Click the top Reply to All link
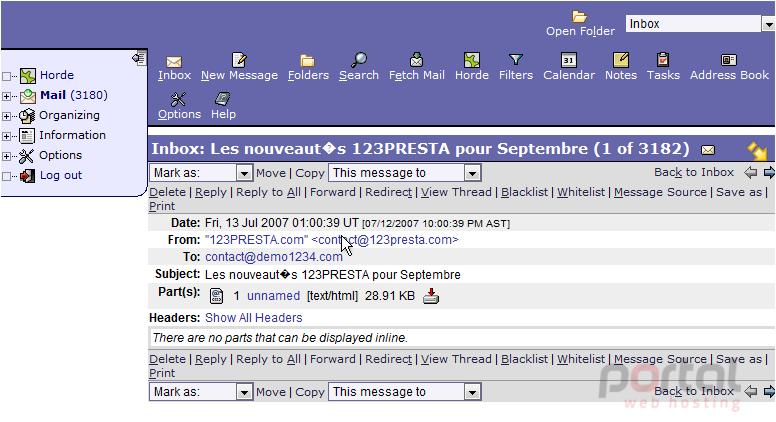The image size is (776, 422). coord(268,192)
